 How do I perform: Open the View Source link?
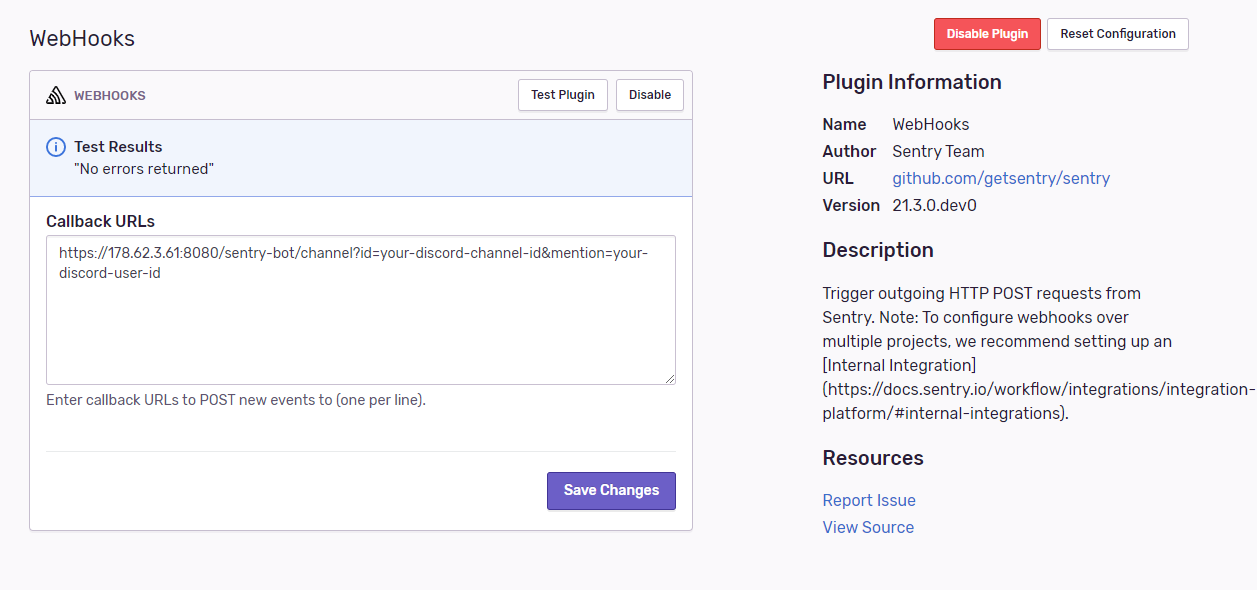pos(868,528)
